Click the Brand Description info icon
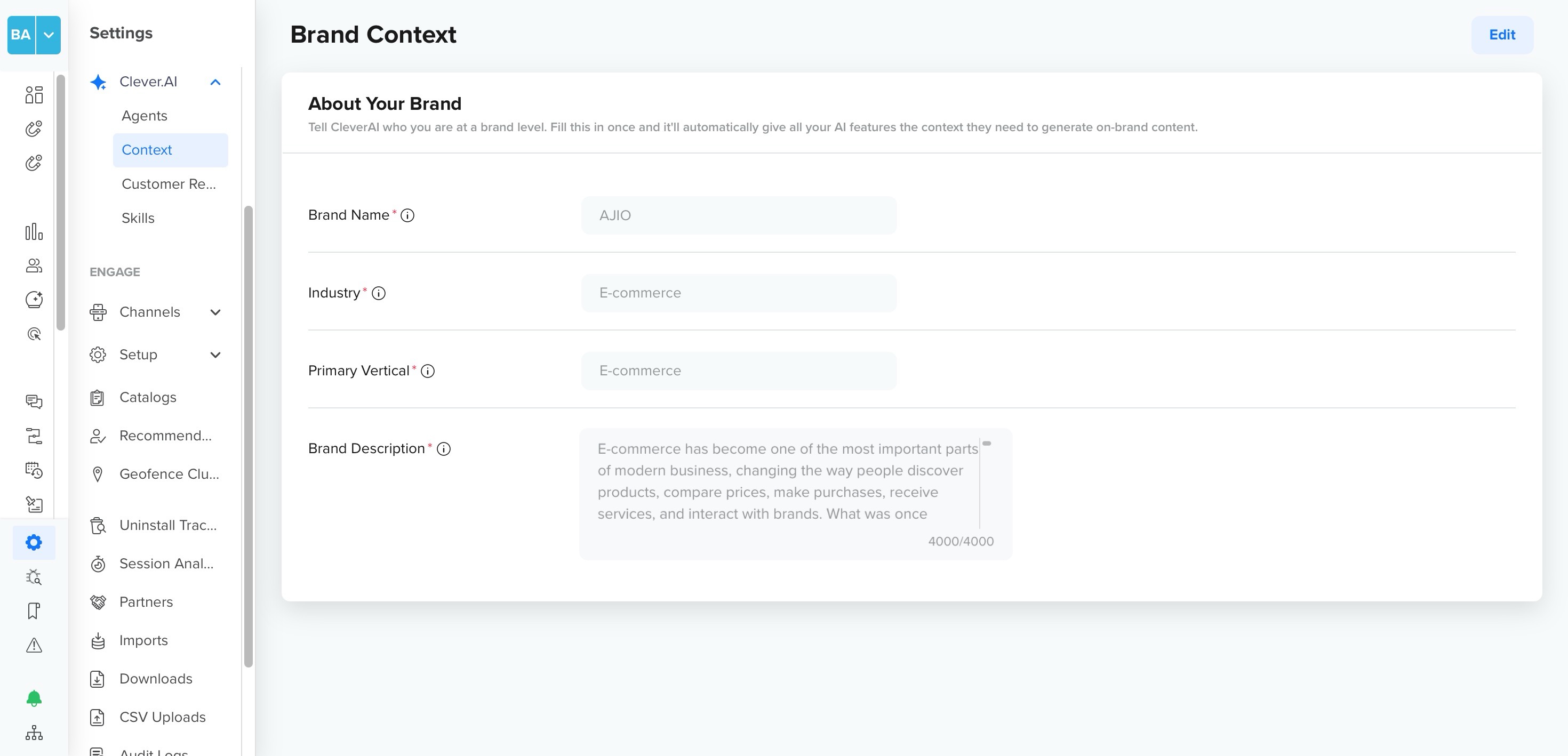 [444, 449]
